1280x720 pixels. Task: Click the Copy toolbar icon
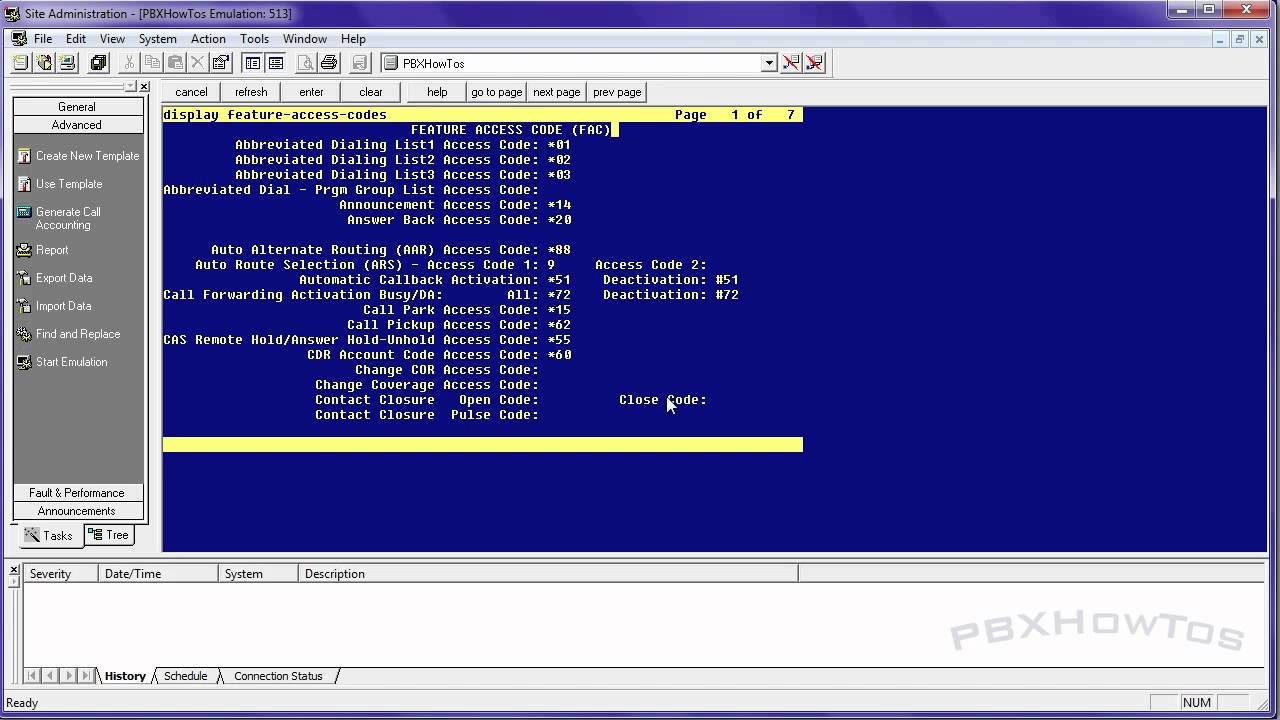152,63
